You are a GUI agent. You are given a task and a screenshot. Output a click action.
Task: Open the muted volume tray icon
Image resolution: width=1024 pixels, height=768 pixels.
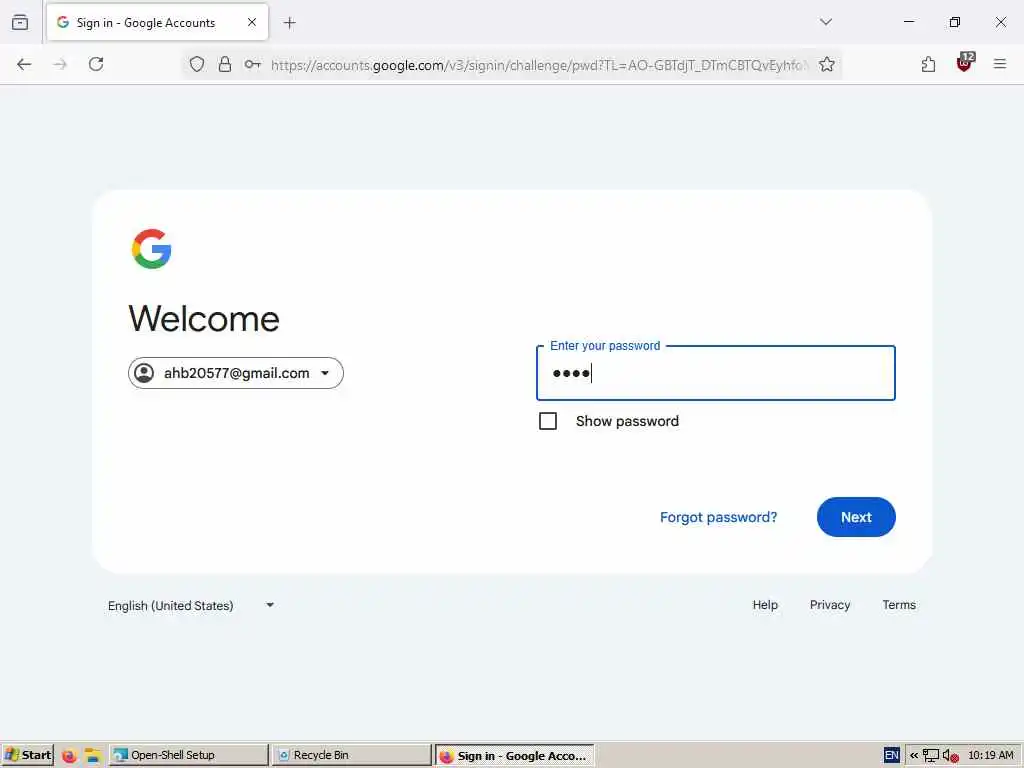951,756
